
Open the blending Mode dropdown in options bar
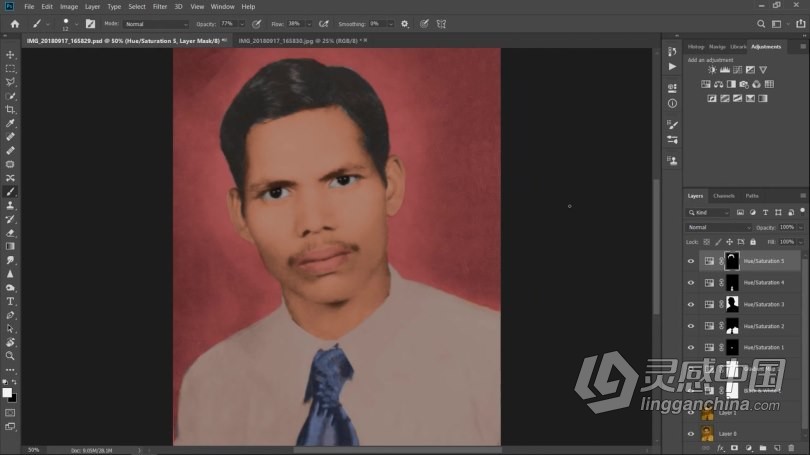pyautogui.click(x=156, y=24)
